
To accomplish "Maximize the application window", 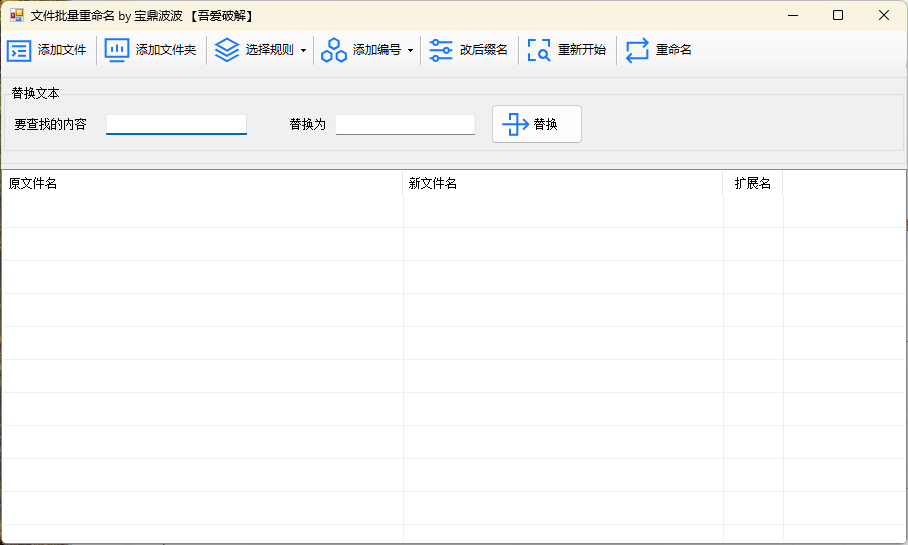I will 838,15.
